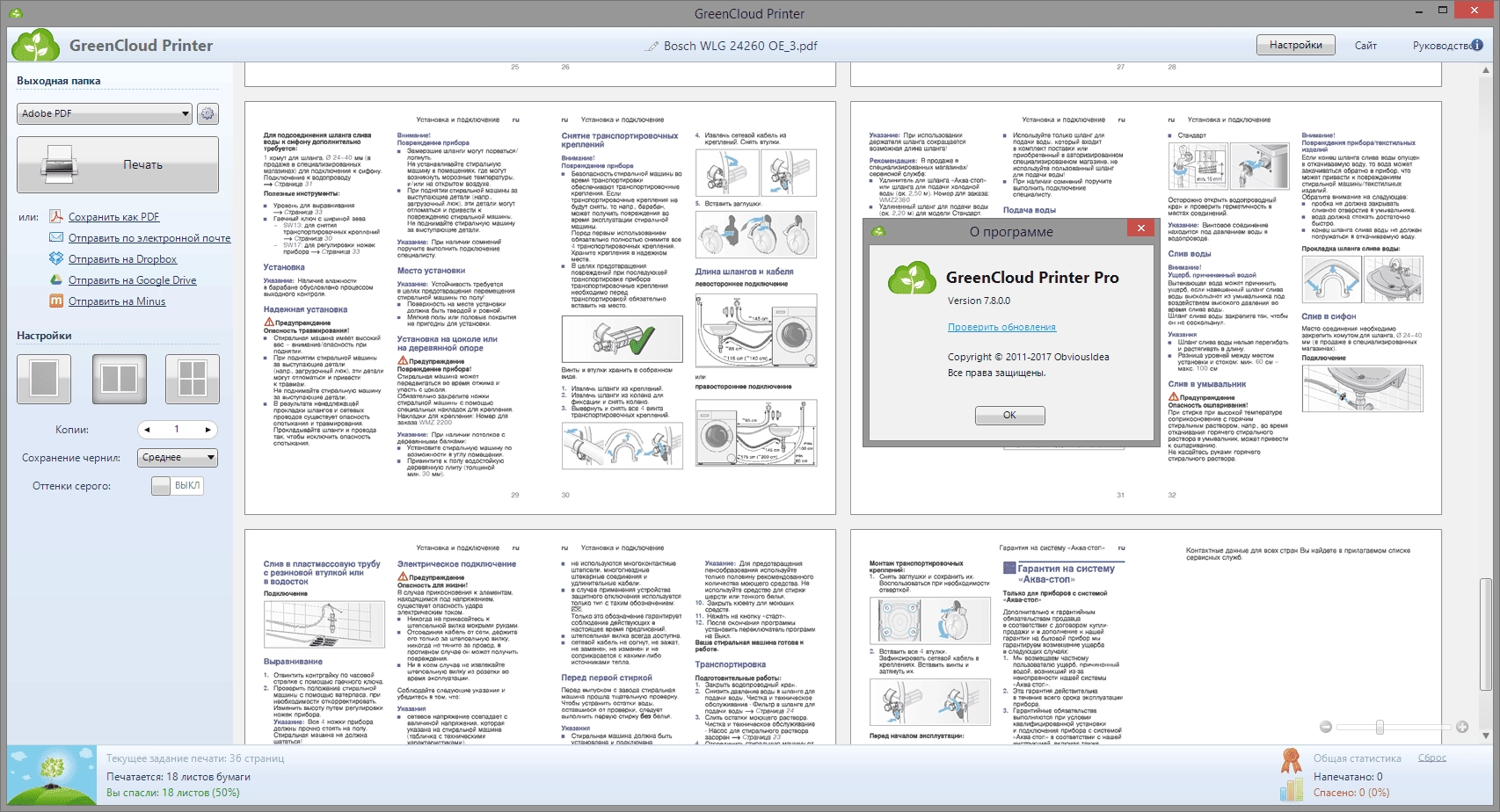Image resolution: width=1500 pixels, height=812 pixels.
Task: Click the preview sheet with pages 29-30
Action: pos(540,308)
